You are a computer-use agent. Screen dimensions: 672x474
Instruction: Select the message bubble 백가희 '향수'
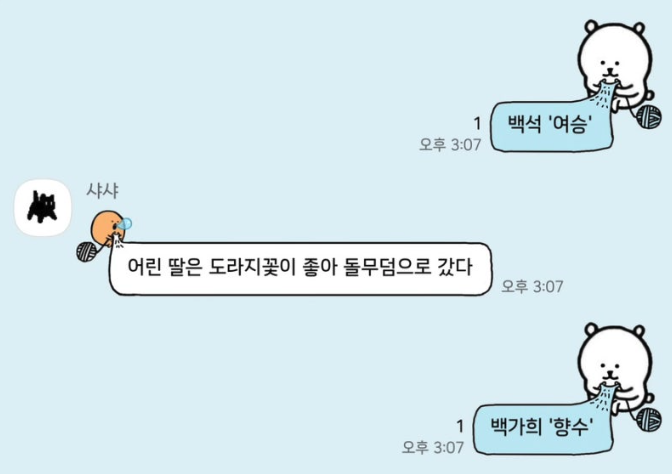tap(543, 429)
